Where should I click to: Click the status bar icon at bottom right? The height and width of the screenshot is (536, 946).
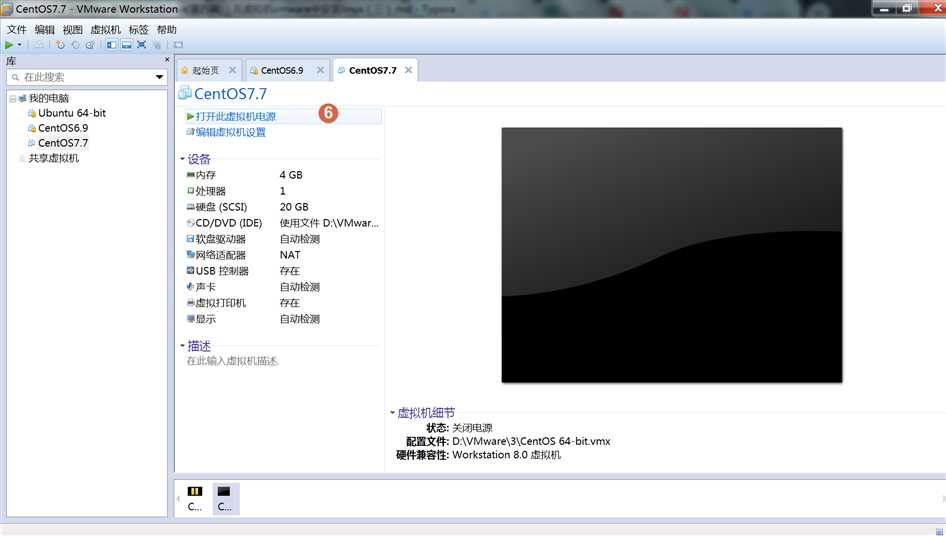[939, 531]
